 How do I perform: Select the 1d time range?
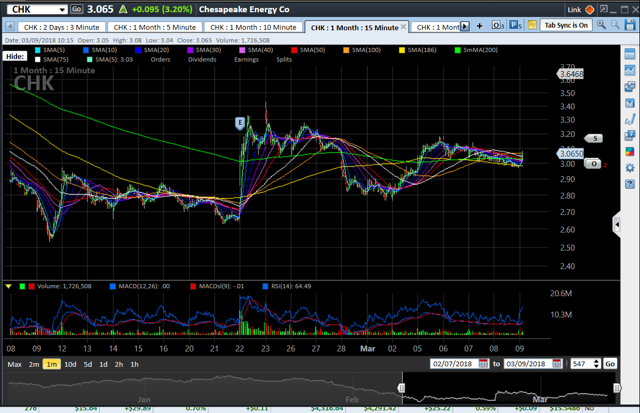tap(103, 364)
